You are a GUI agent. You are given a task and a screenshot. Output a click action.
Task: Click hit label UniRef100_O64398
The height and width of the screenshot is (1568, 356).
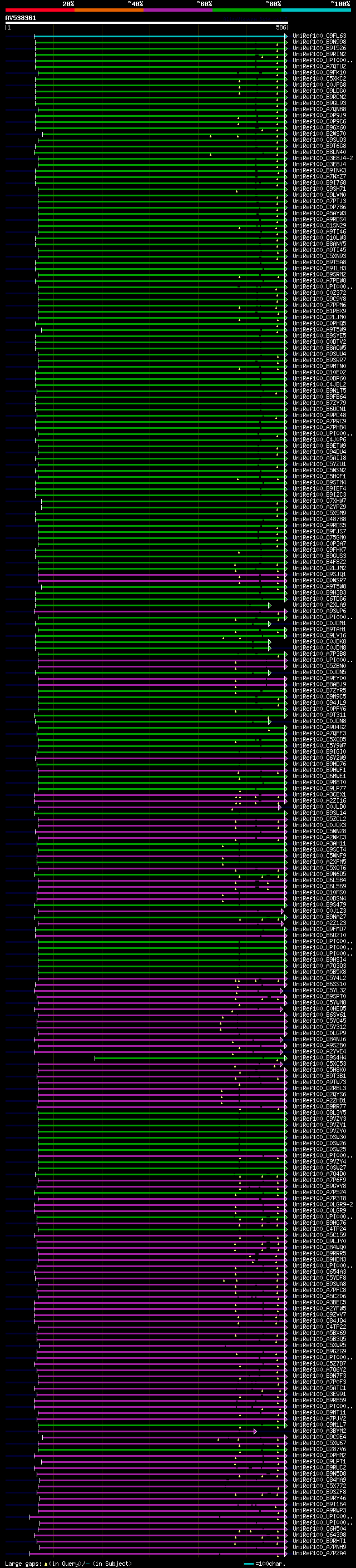coord(319,1535)
